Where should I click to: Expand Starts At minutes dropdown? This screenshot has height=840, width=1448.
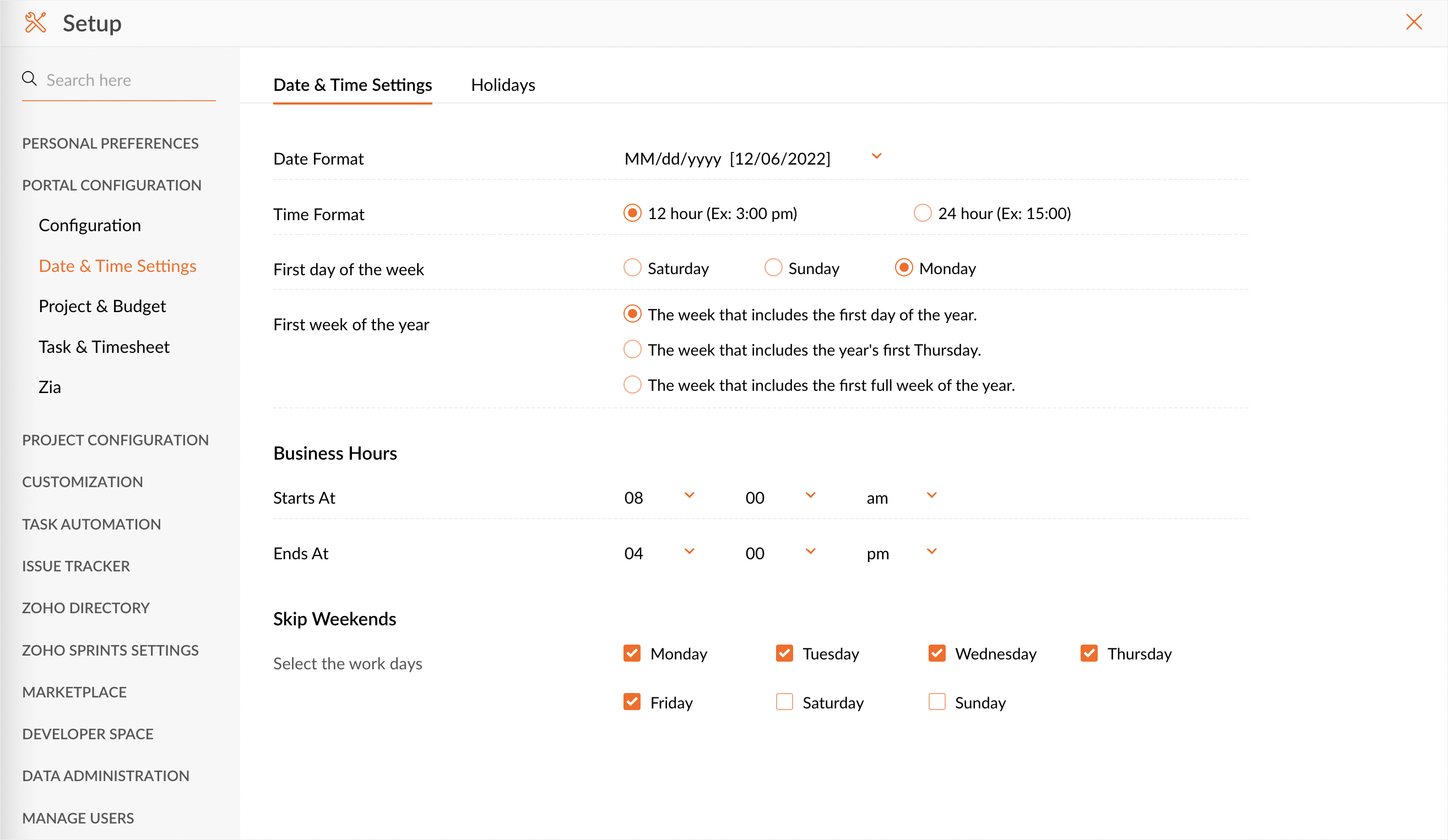point(810,496)
